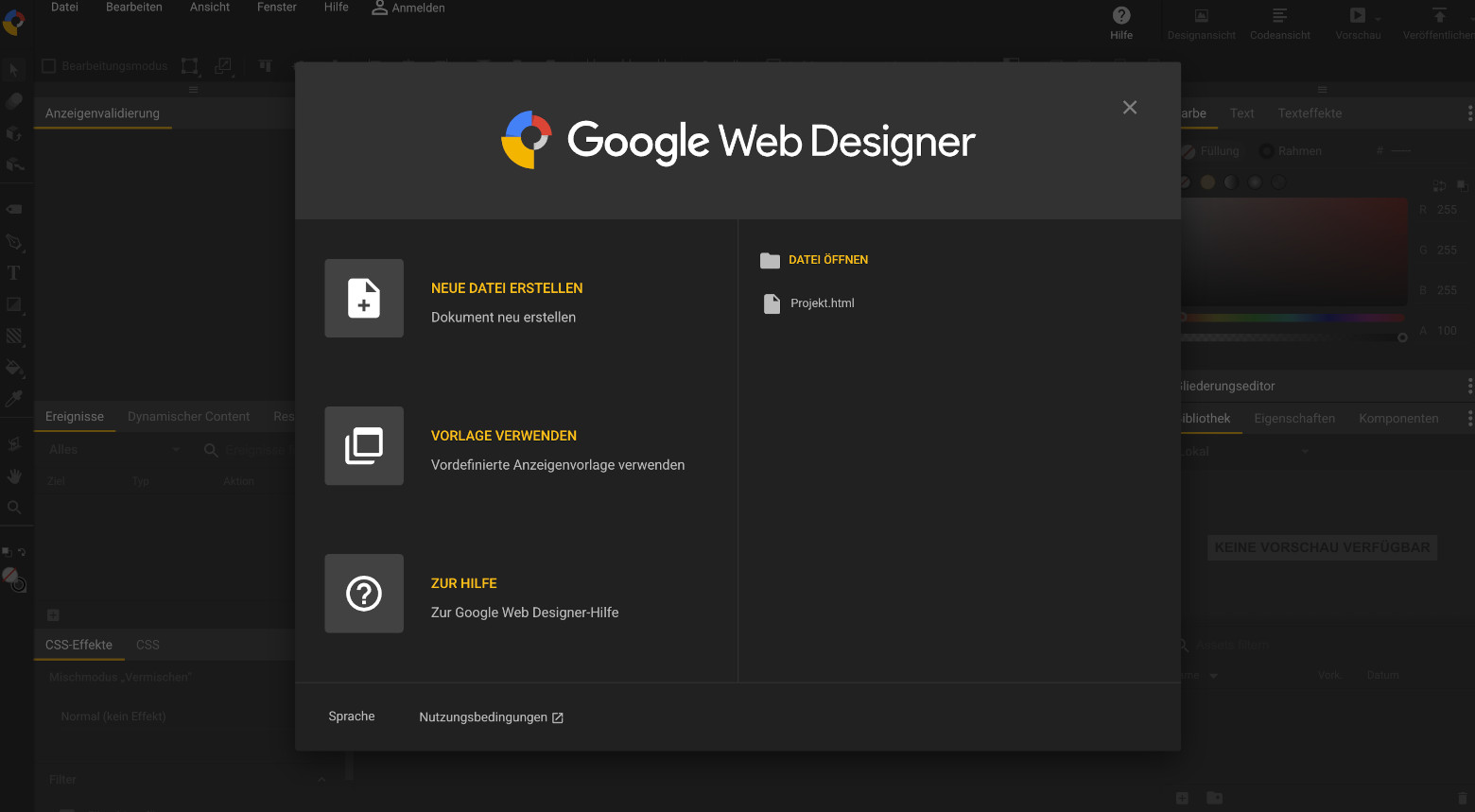This screenshot has height=812, width=1475.
Task: Select the Tag tool
Action: 14,209
